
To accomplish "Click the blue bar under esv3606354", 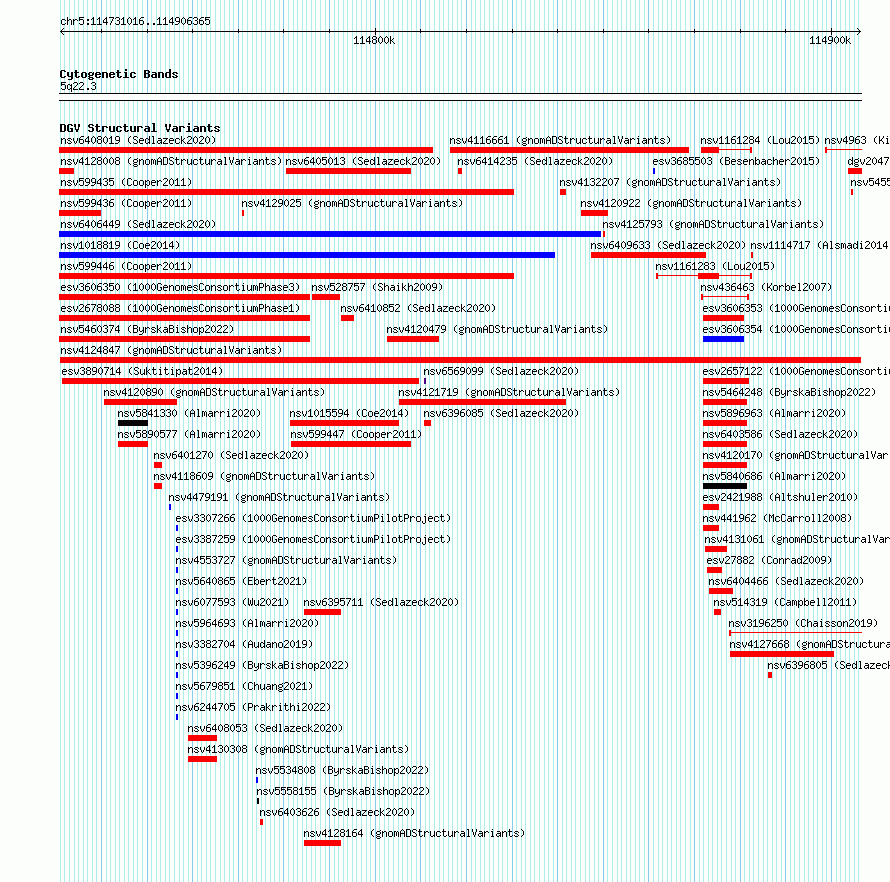I will pos(724,339).
